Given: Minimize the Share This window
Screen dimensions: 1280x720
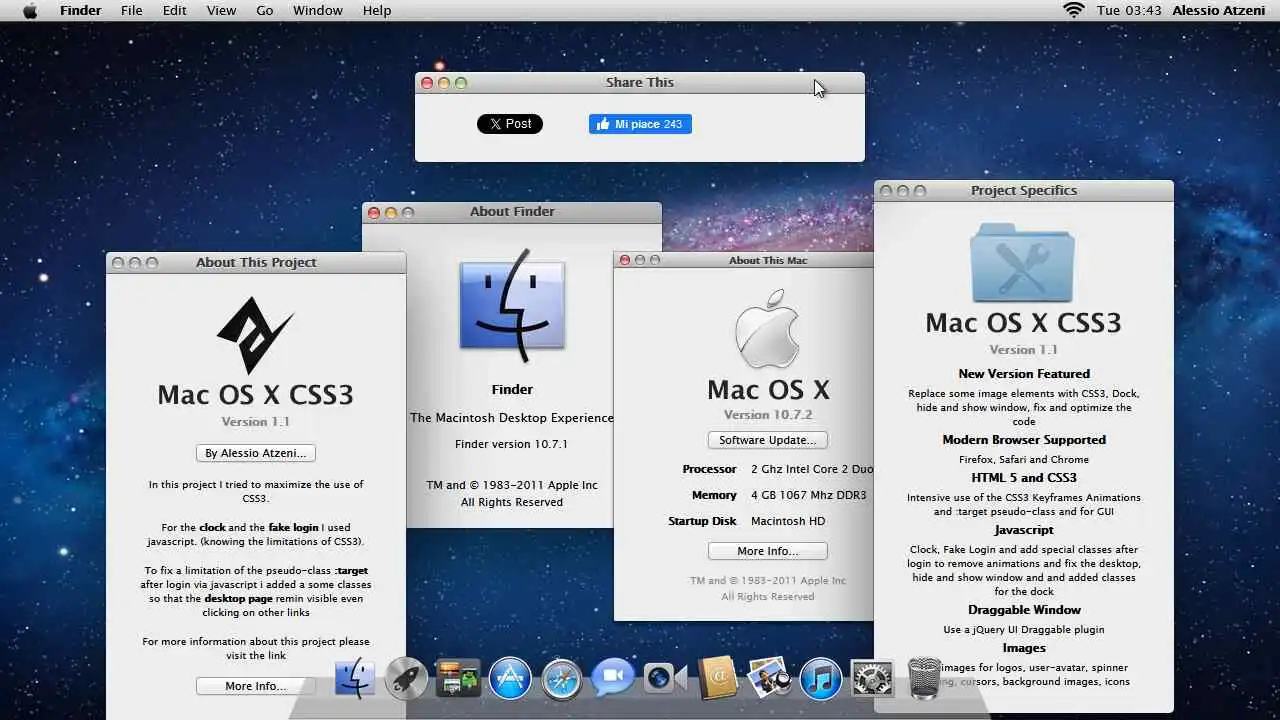Looking at the screenshot, I should pos(444,83).
